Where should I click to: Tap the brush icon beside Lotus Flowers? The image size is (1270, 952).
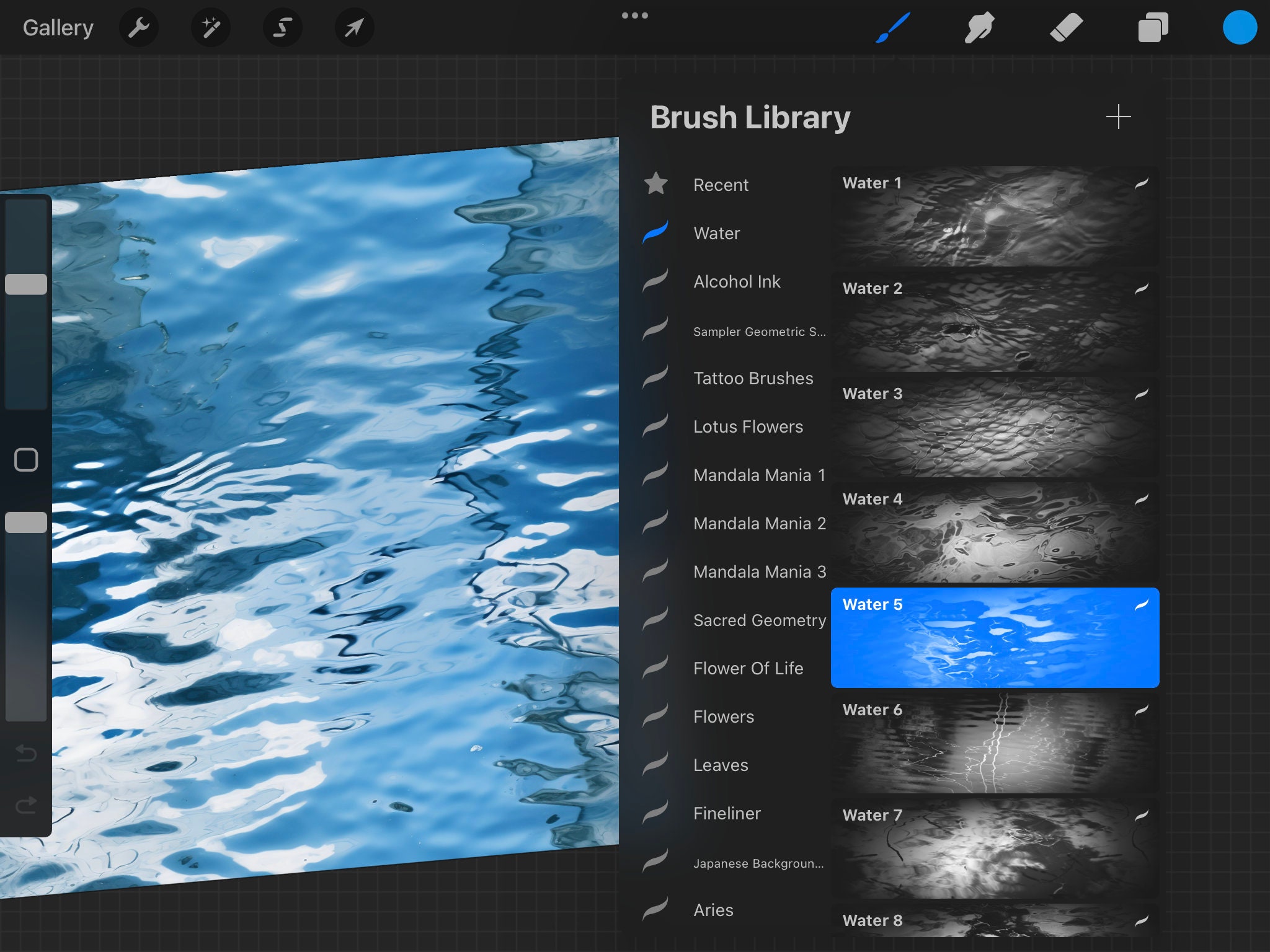point(656,425)
